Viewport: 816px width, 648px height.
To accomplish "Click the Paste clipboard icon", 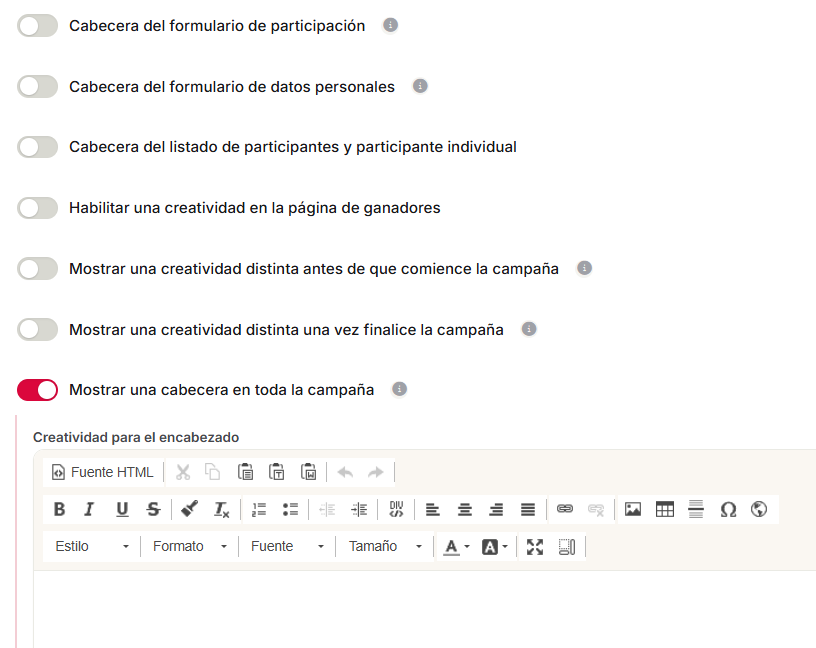I will tap(245, 472).
